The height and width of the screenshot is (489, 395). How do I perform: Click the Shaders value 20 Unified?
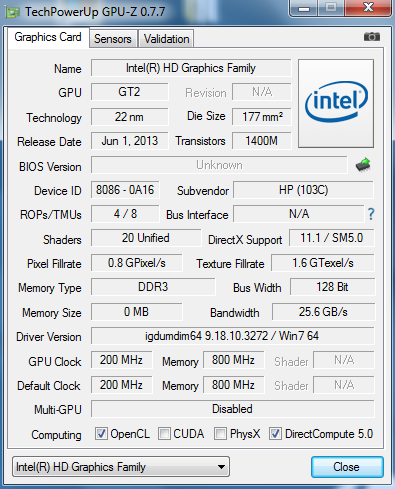tap(146, 238)
